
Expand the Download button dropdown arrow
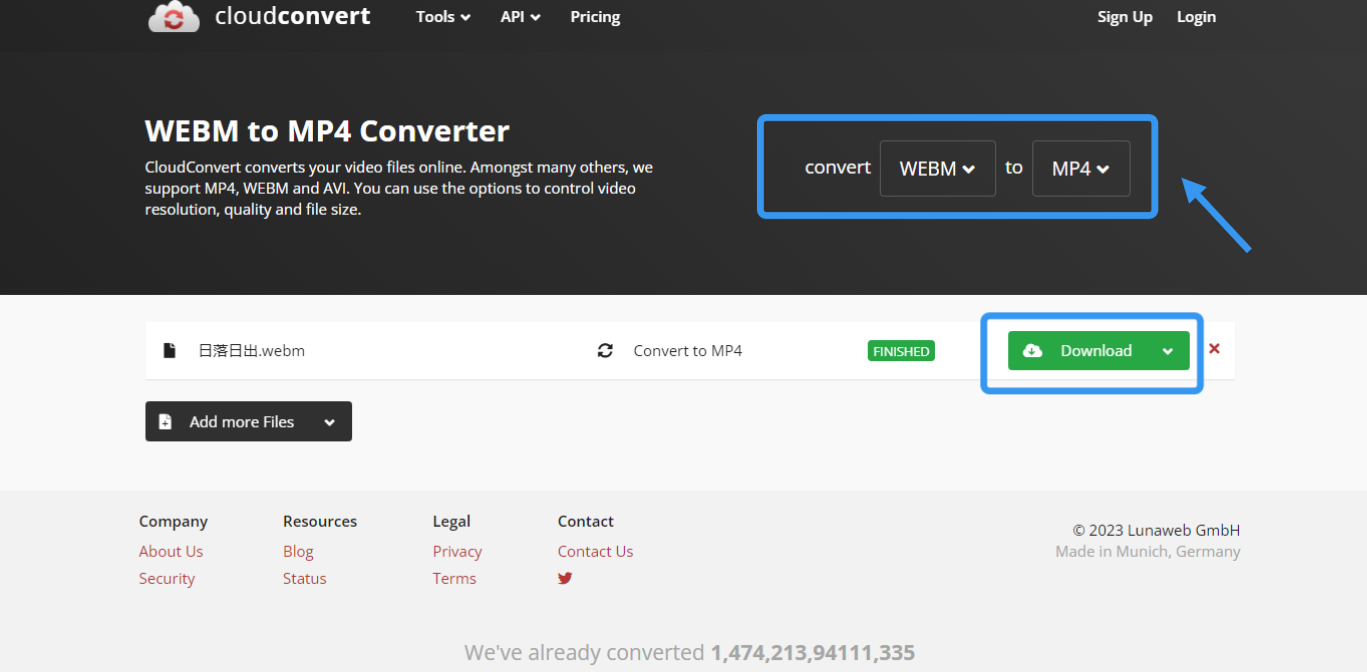pyautogui.click(x=1168, y=351)
